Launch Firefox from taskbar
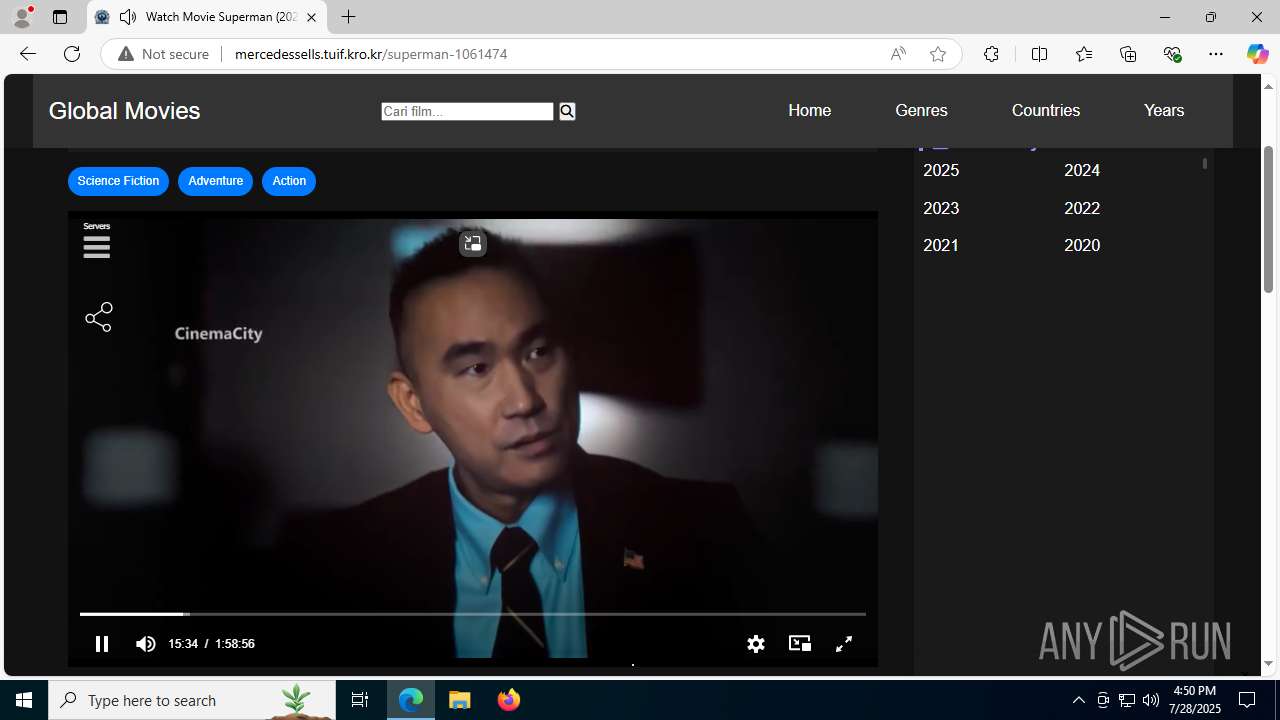 pos(508,700)
